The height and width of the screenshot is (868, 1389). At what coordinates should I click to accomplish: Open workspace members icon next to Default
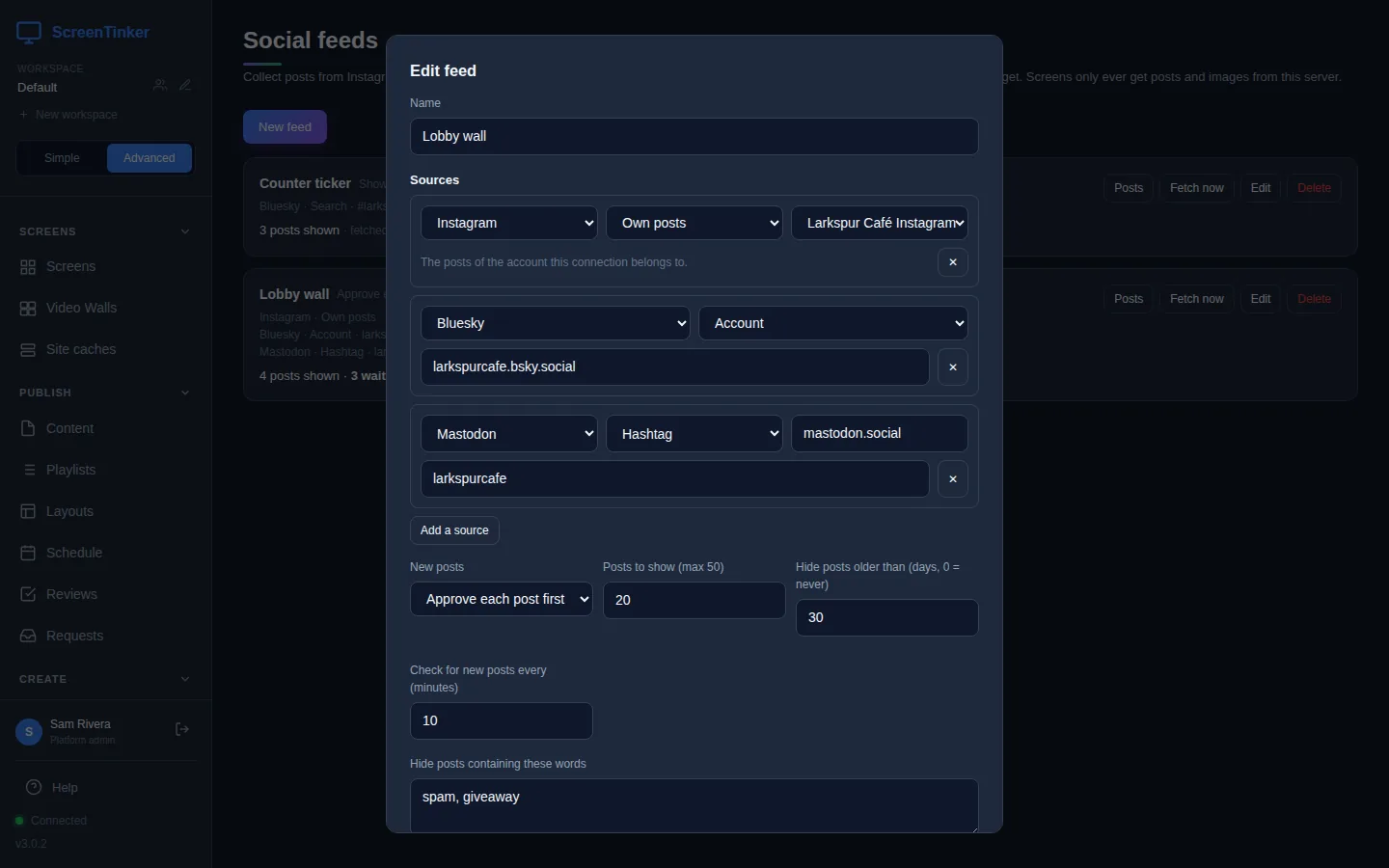tap(160, 86)
